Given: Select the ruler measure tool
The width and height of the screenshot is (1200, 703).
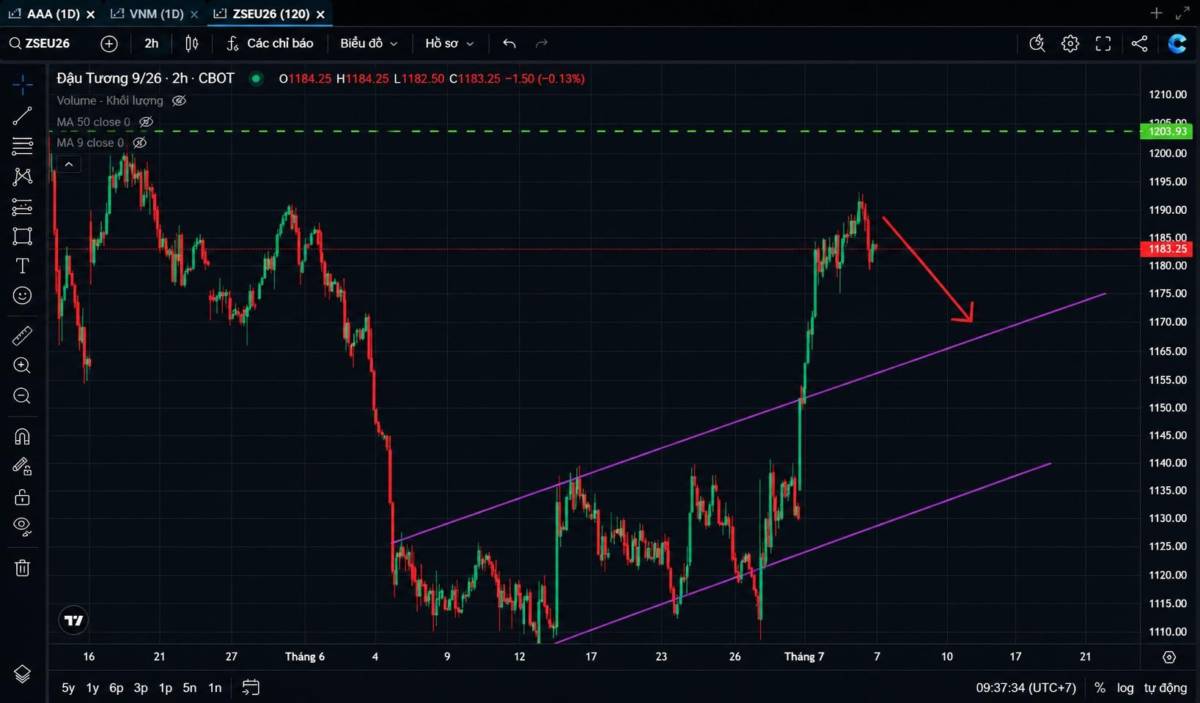Looking at the screenshot, I should (x=22, y=335).
